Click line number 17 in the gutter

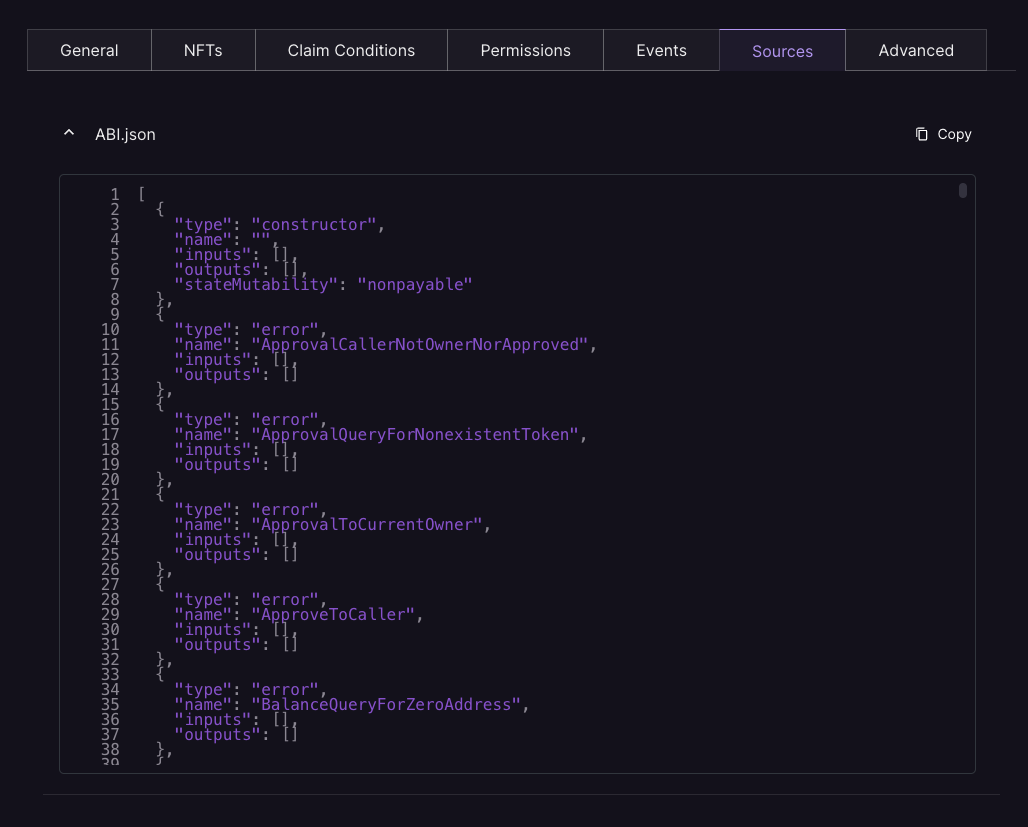[x=110, y=435]
